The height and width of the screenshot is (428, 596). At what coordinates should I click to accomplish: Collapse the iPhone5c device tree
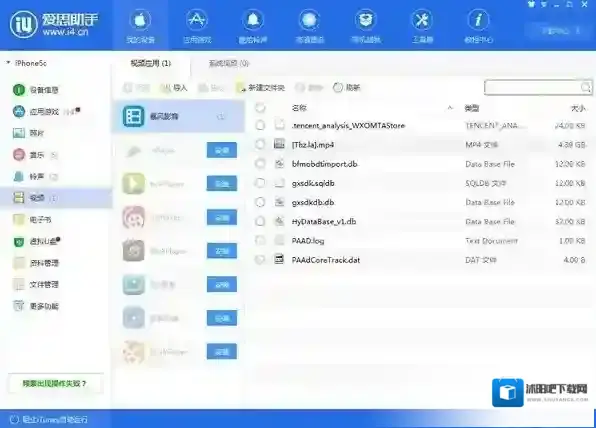point(8,63)
